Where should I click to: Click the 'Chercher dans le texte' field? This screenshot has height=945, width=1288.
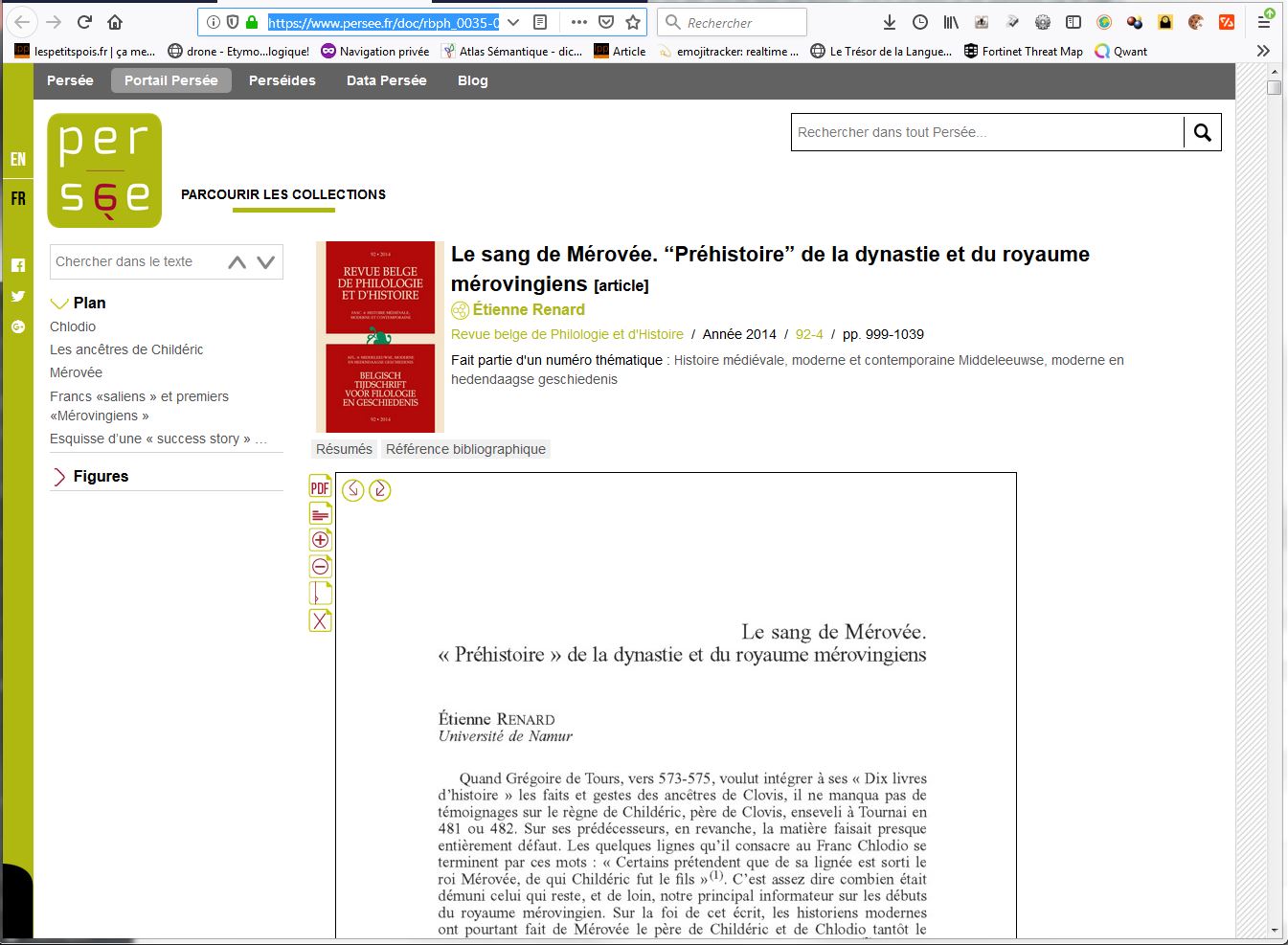click(x=134, y=261)
